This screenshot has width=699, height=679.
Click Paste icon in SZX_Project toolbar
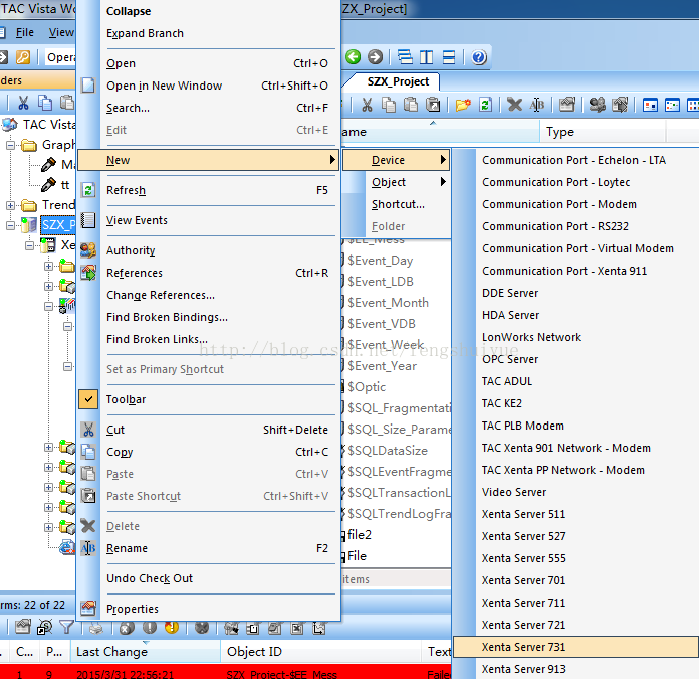pyautogui.click(x=411, y=105)
